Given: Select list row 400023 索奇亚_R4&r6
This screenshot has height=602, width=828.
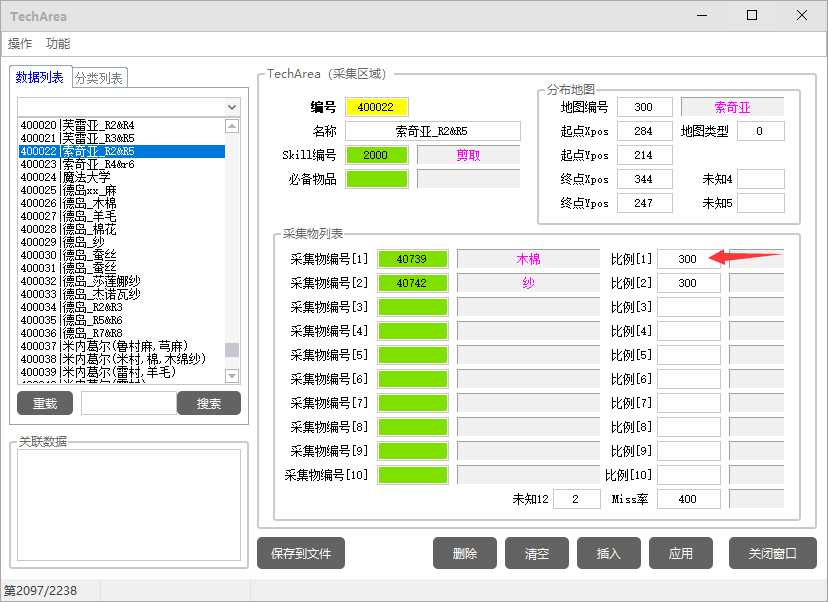Looking at the screenshot, I should (x=121, y=164).
